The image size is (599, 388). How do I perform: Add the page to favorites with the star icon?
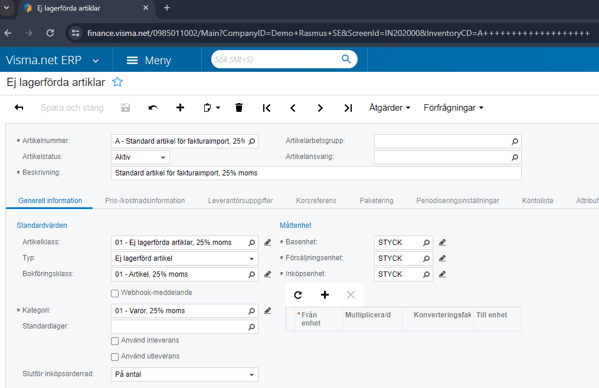[x=117, y=82]
